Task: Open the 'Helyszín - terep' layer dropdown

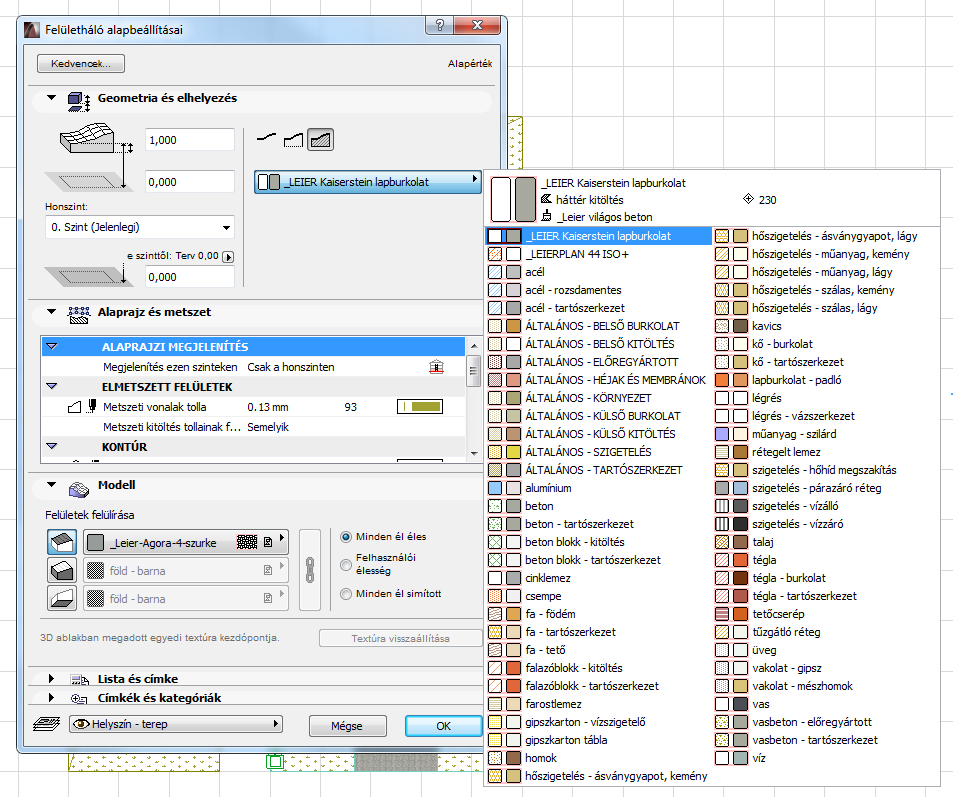Action: [175, 724]
